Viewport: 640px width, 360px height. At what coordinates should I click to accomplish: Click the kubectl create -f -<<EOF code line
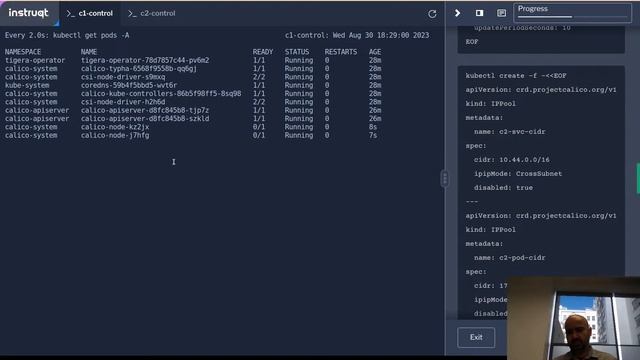516,76
